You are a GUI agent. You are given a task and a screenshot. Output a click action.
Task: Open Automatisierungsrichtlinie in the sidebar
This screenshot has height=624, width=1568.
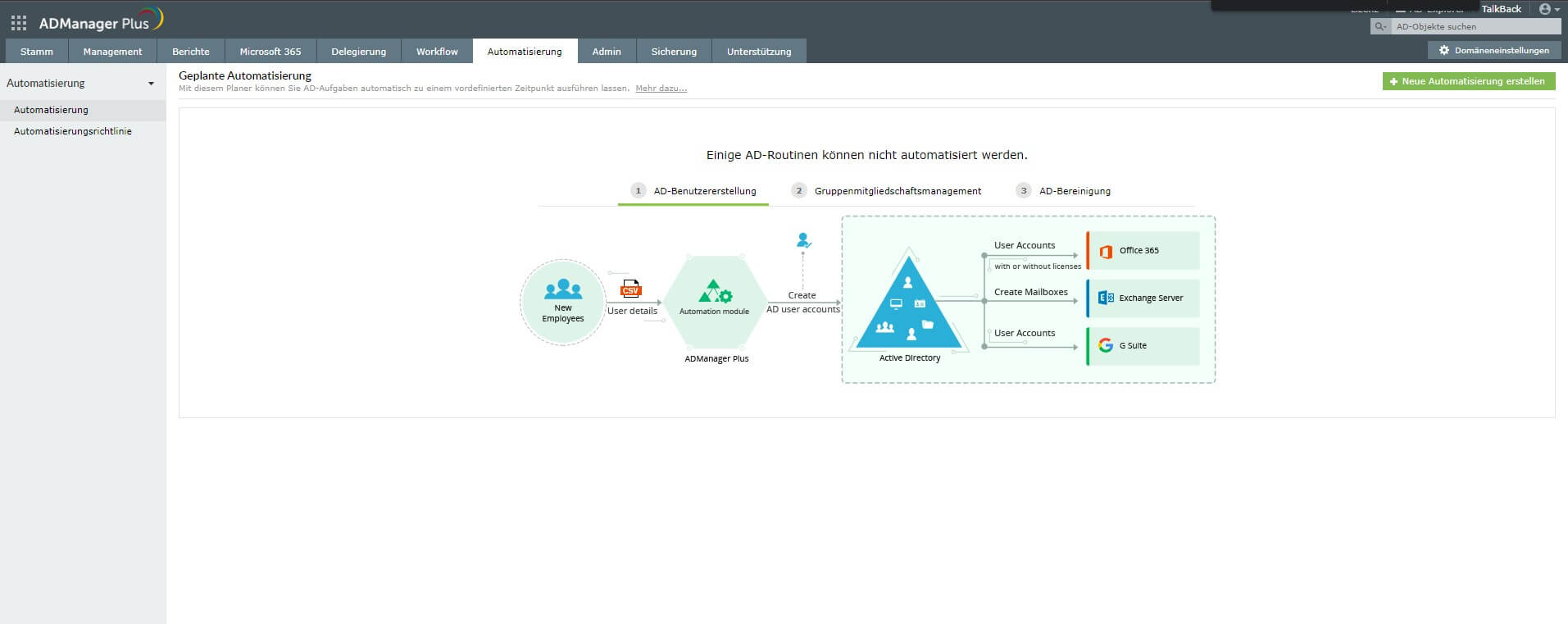83,131
